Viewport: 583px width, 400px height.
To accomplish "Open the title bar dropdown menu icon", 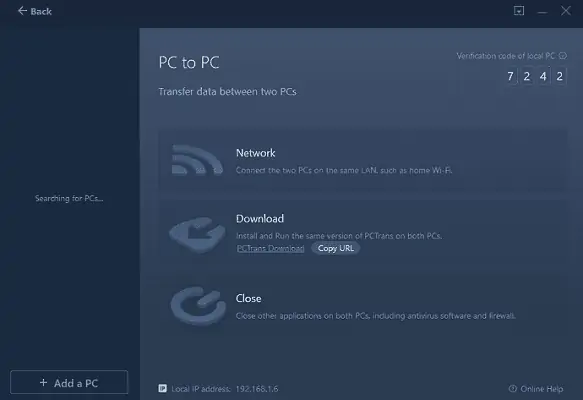I will pos(519,11).
